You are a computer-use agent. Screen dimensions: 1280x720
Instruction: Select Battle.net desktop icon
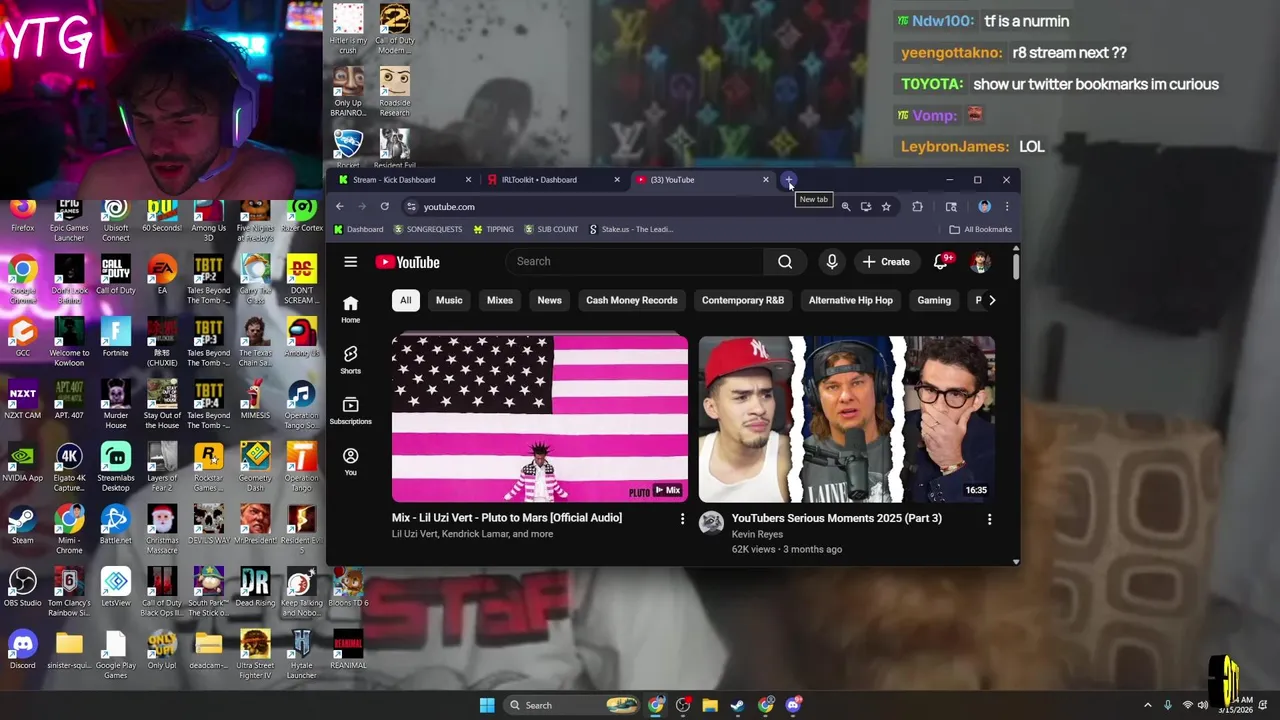115,525
